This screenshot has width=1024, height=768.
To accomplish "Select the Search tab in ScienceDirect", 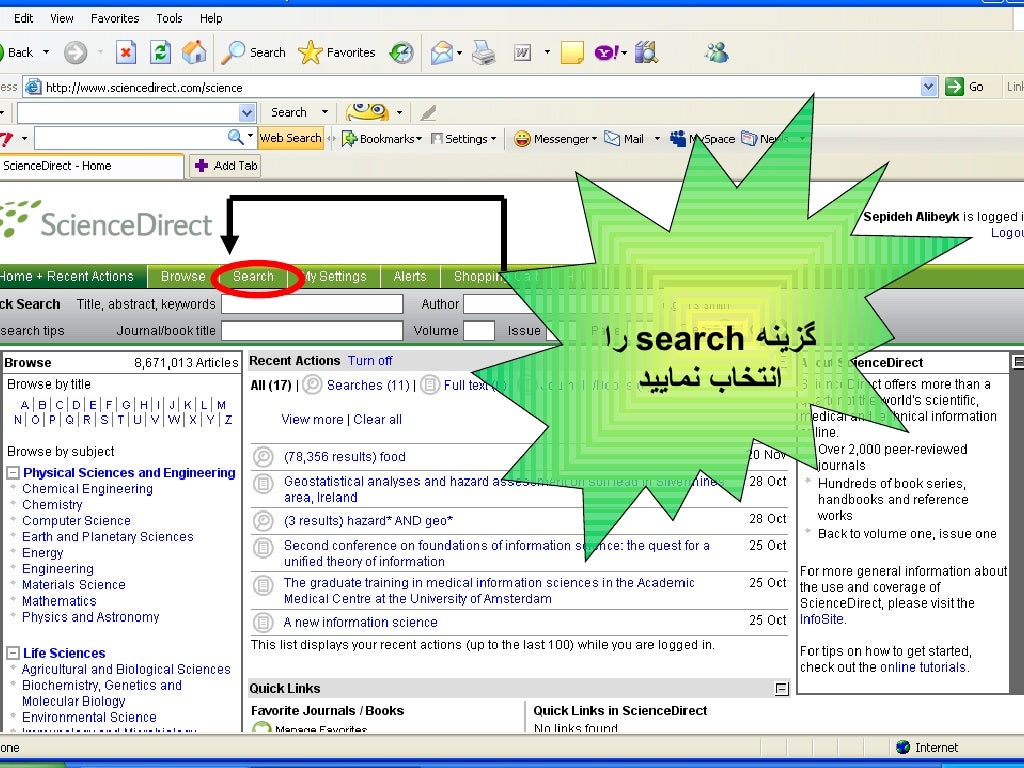I will pyautogui.click(x=253, y=276).
